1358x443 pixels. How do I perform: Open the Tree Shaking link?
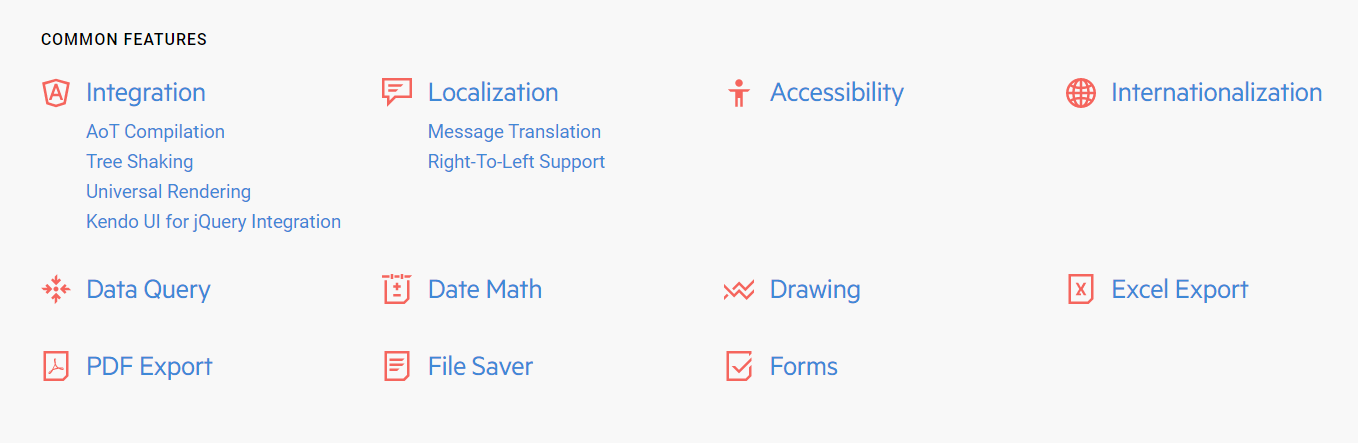point(139,162)
